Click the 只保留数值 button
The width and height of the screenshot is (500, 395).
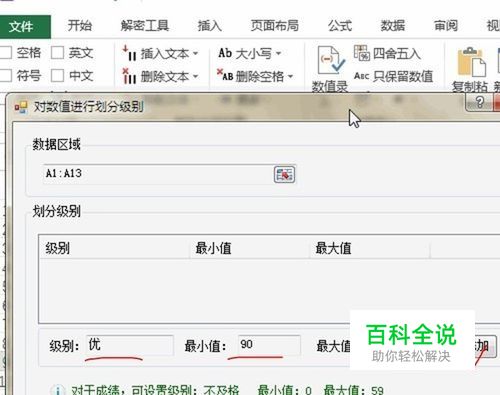(x=393, y=76)
